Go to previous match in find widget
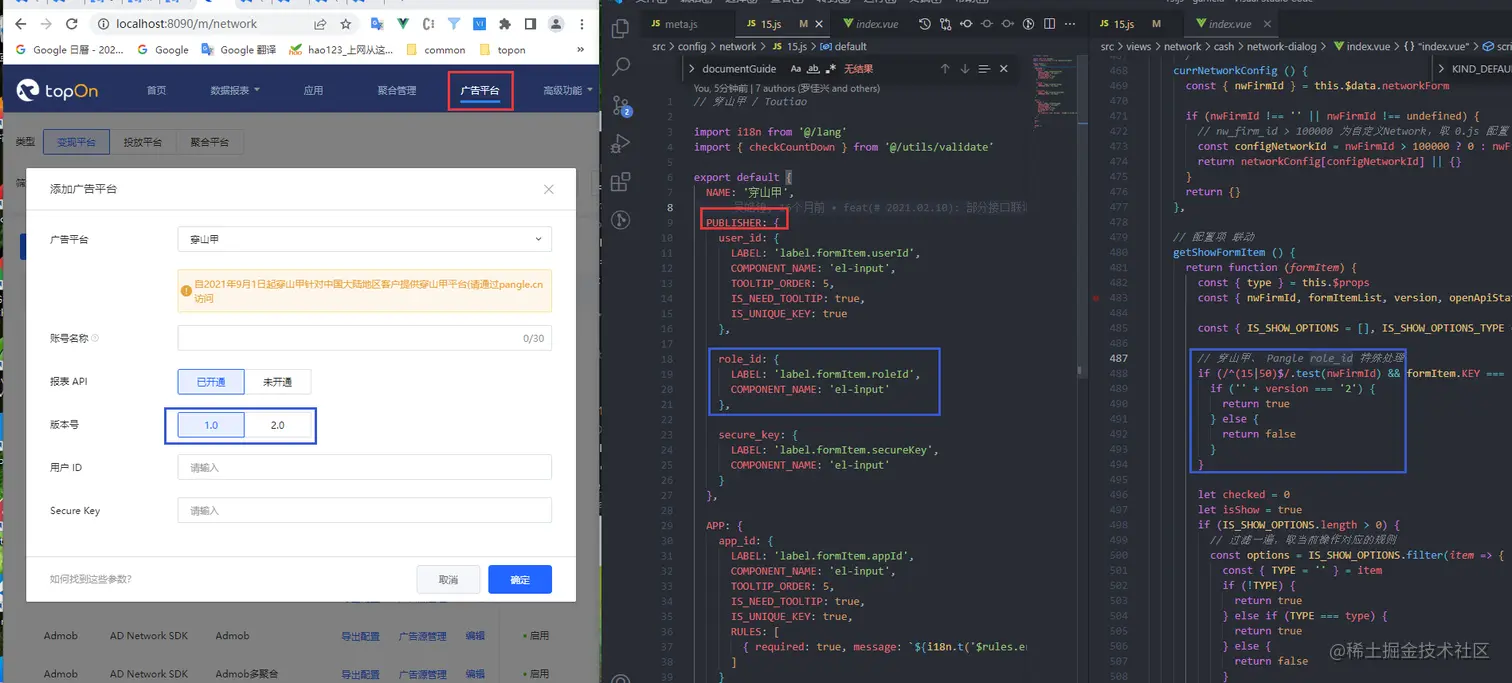Viewport: 1512px width, 683px height. tap(945, 69)
